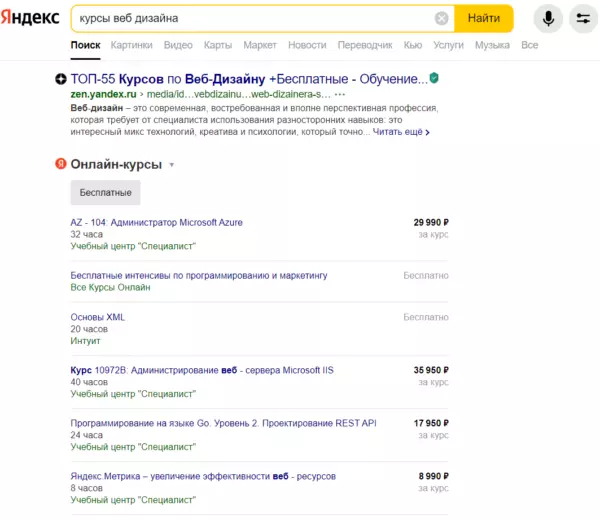This screenshot has width=600, height=520.
Task: Go to the Новости tab
Action: click(307, 45)
